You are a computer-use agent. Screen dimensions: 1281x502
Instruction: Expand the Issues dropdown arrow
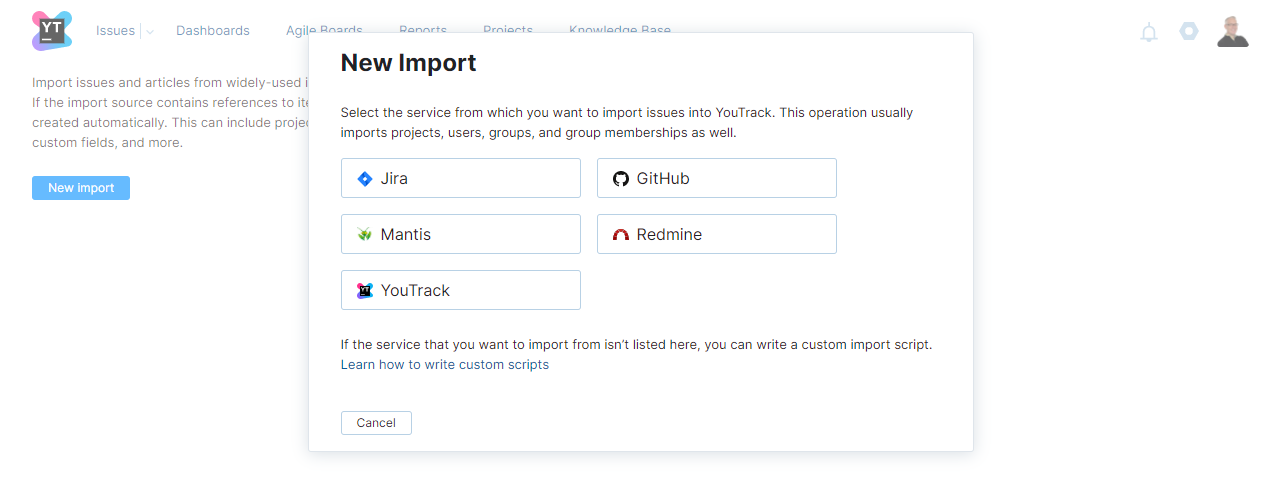[149, 32]
